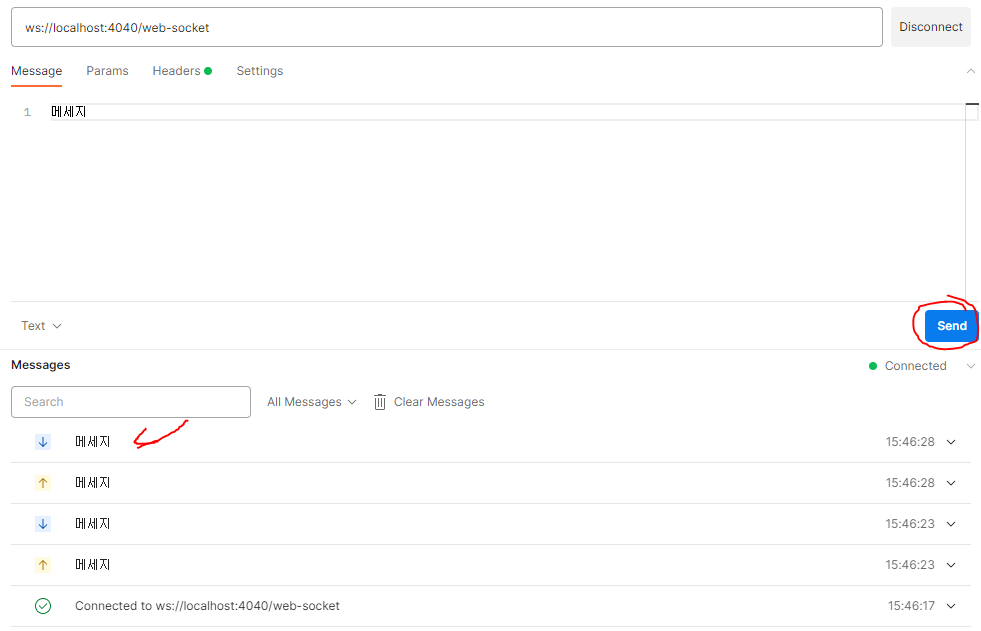This screenshot has height=631, width=981.
Task: Click the 메세지 text in the 15:46:23 incoming row
Action: (x=93, y=524)
